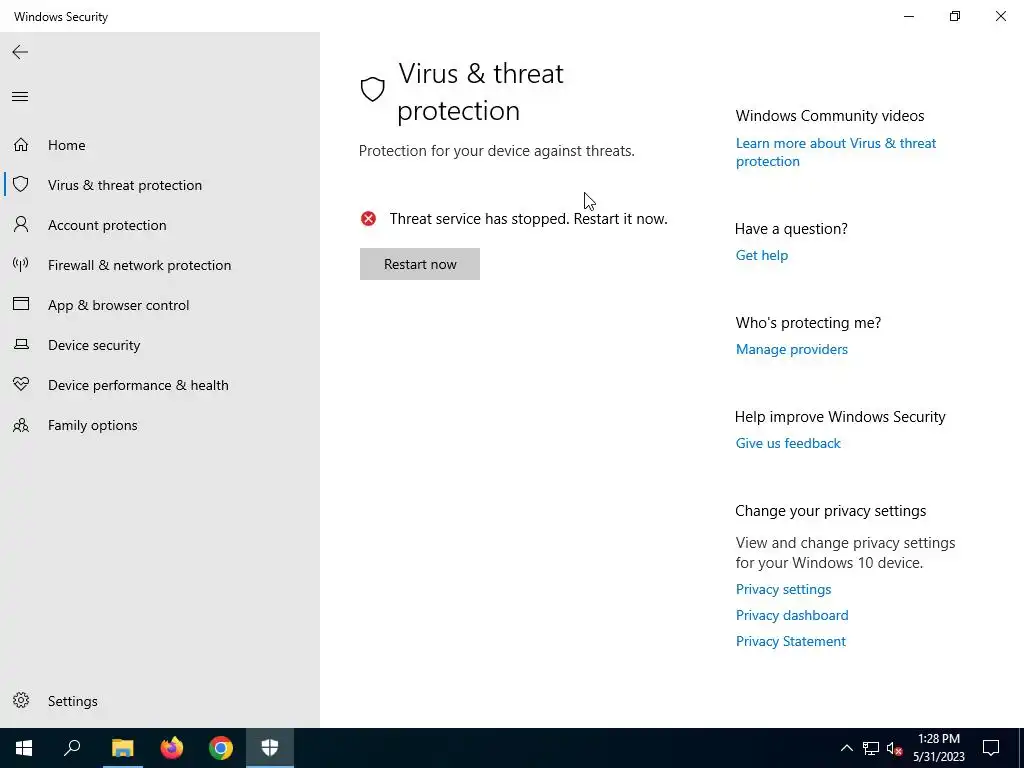
Task: Click the laptop icon for Device security
Action: [21, 344]
